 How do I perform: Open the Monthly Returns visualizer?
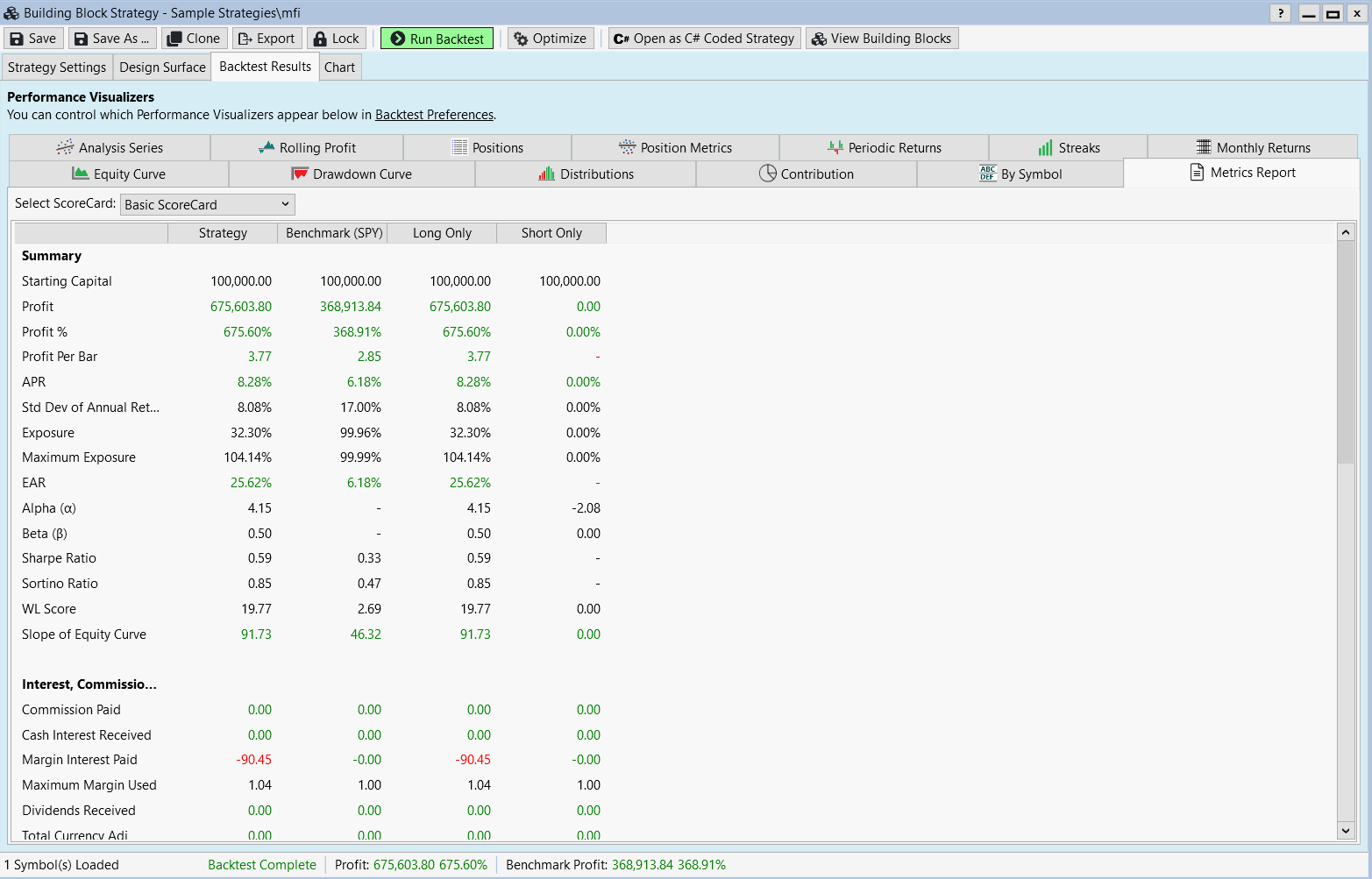[x=1252, y=148]
